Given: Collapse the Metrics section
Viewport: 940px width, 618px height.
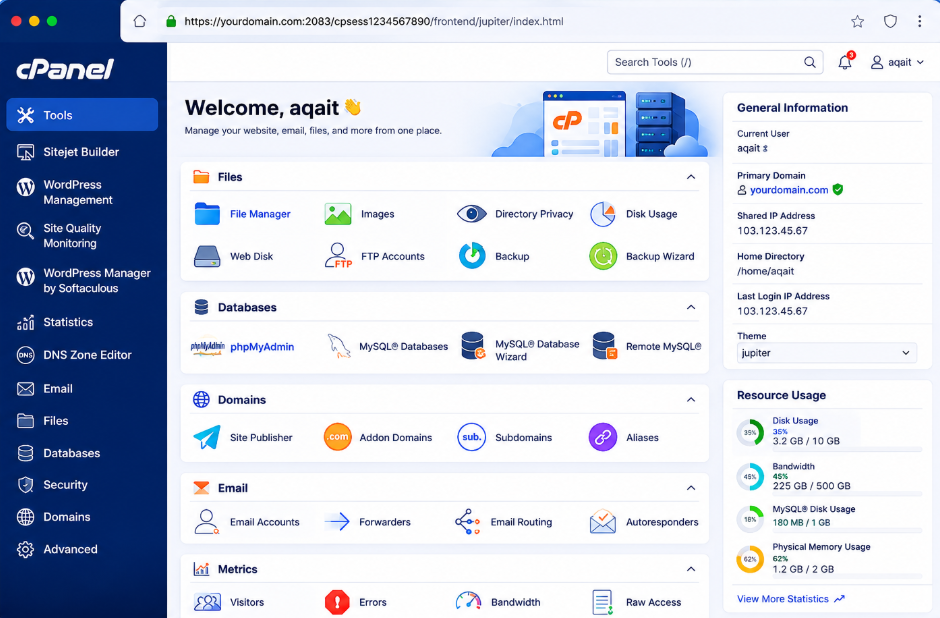Looking at the screenshot, I should click(x=691, y=569).
